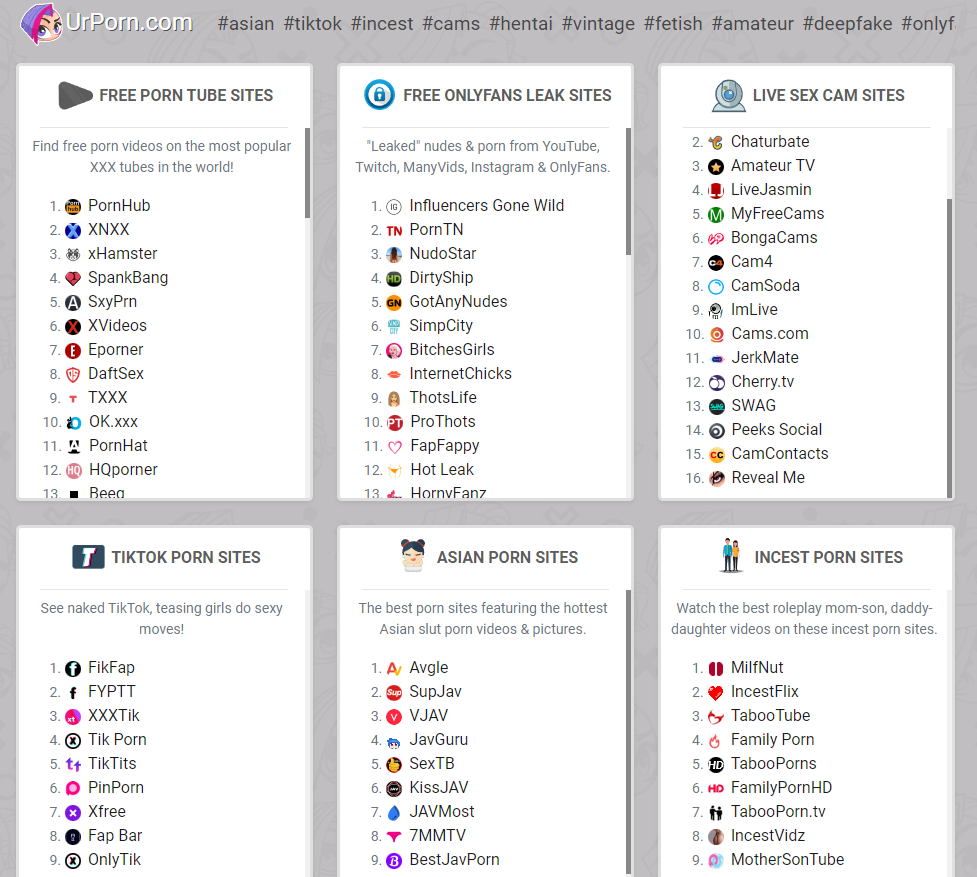Open the Asian Porn Sites heading link

507,557
